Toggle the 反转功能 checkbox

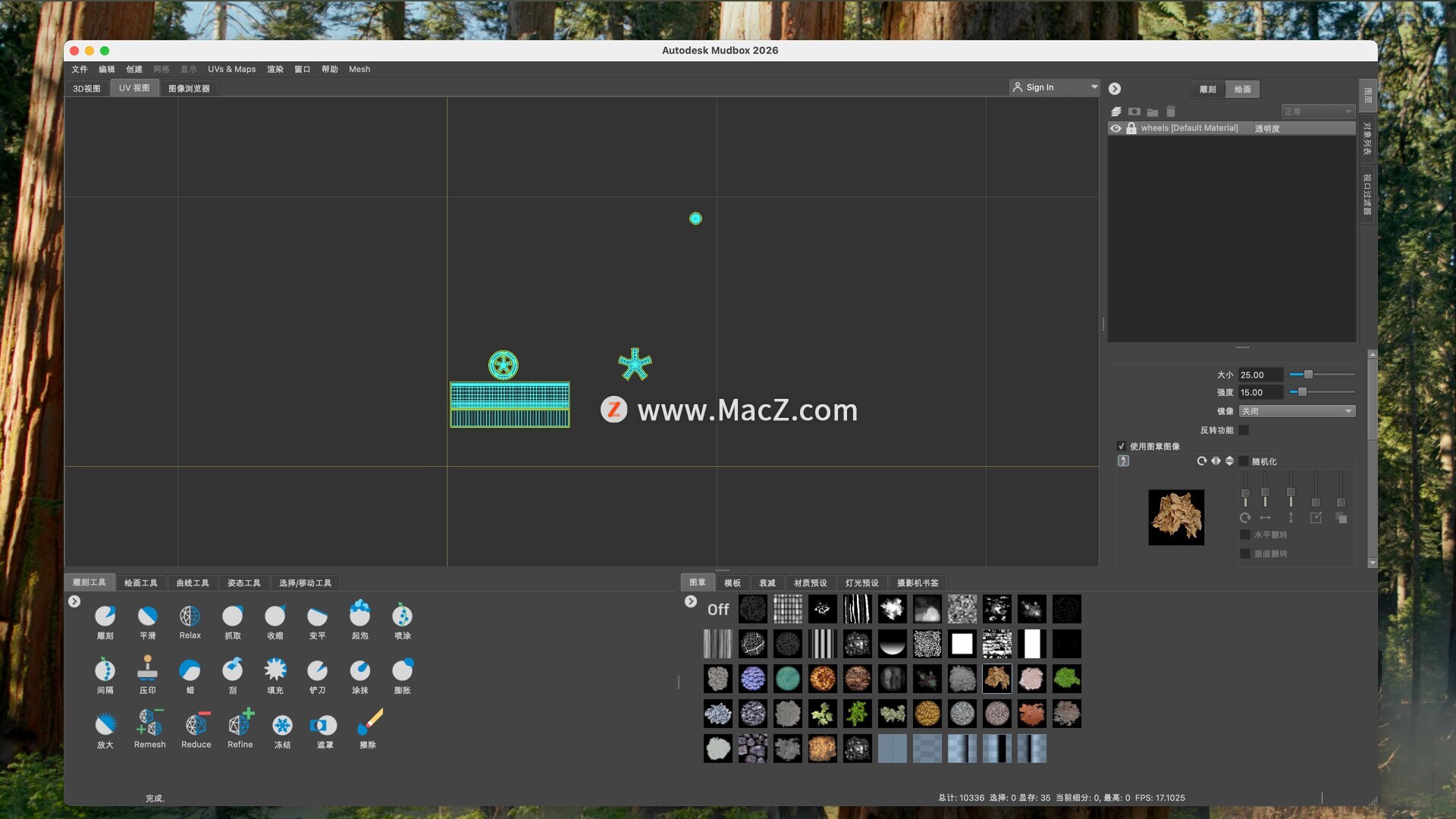pos(1244,430)
